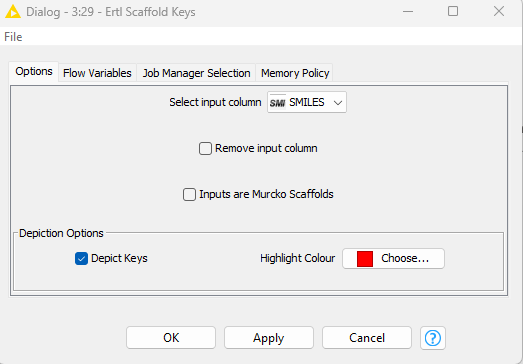Minimize the Ertl Scaffold Keys dialog
523x364 pixels.
[408, 11]
